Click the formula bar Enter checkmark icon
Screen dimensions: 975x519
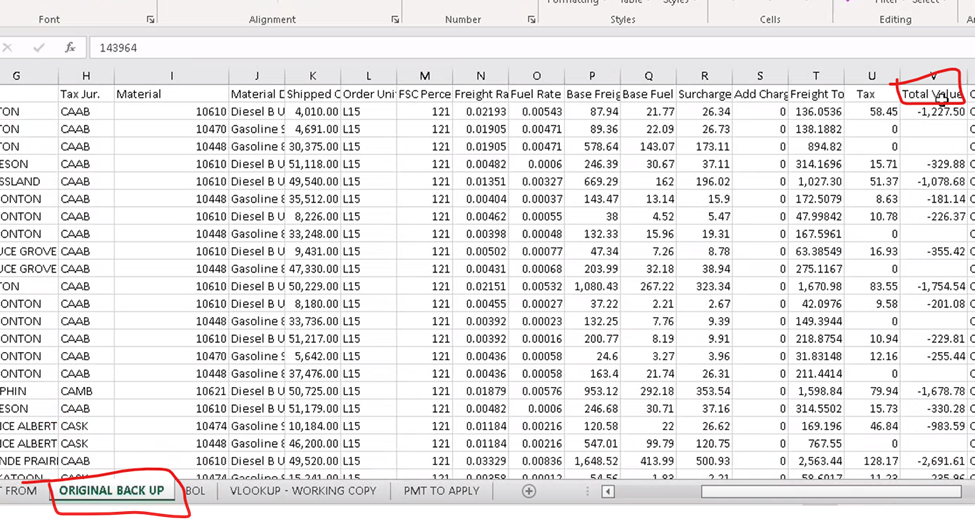[39, 48]
